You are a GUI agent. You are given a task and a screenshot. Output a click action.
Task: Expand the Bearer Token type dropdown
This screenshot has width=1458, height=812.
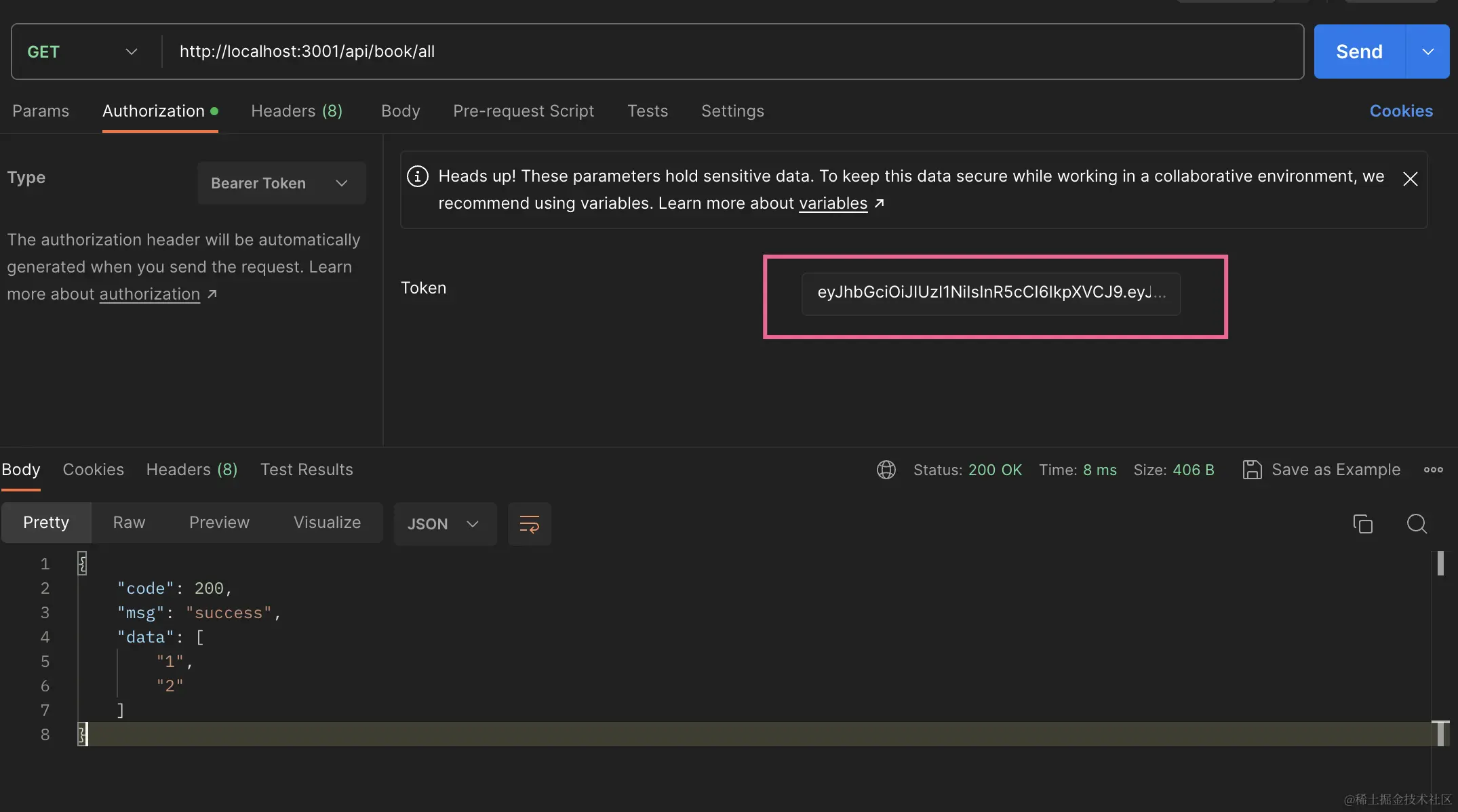281,183
